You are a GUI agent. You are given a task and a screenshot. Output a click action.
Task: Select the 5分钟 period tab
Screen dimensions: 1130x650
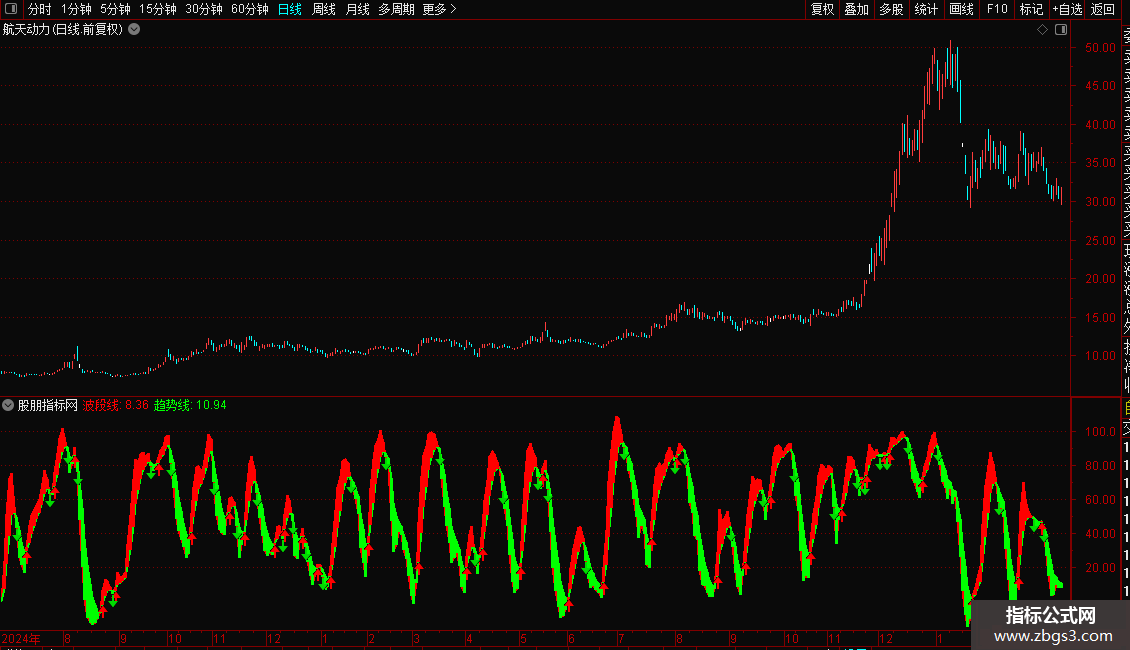(x=115, y=9)
